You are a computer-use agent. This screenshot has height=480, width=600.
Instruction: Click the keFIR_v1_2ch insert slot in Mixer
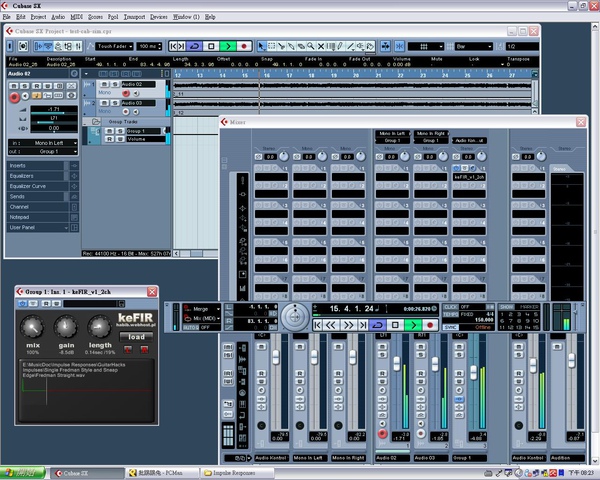click(x=469, y=177)
